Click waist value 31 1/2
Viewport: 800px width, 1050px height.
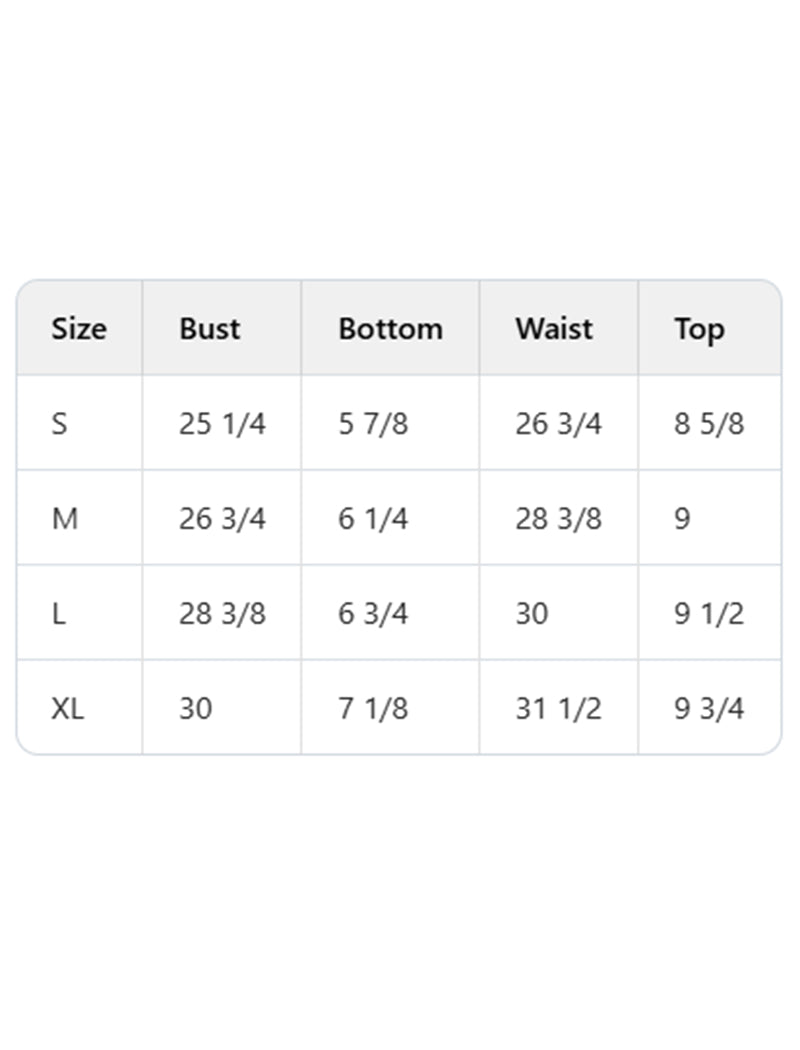558,709
